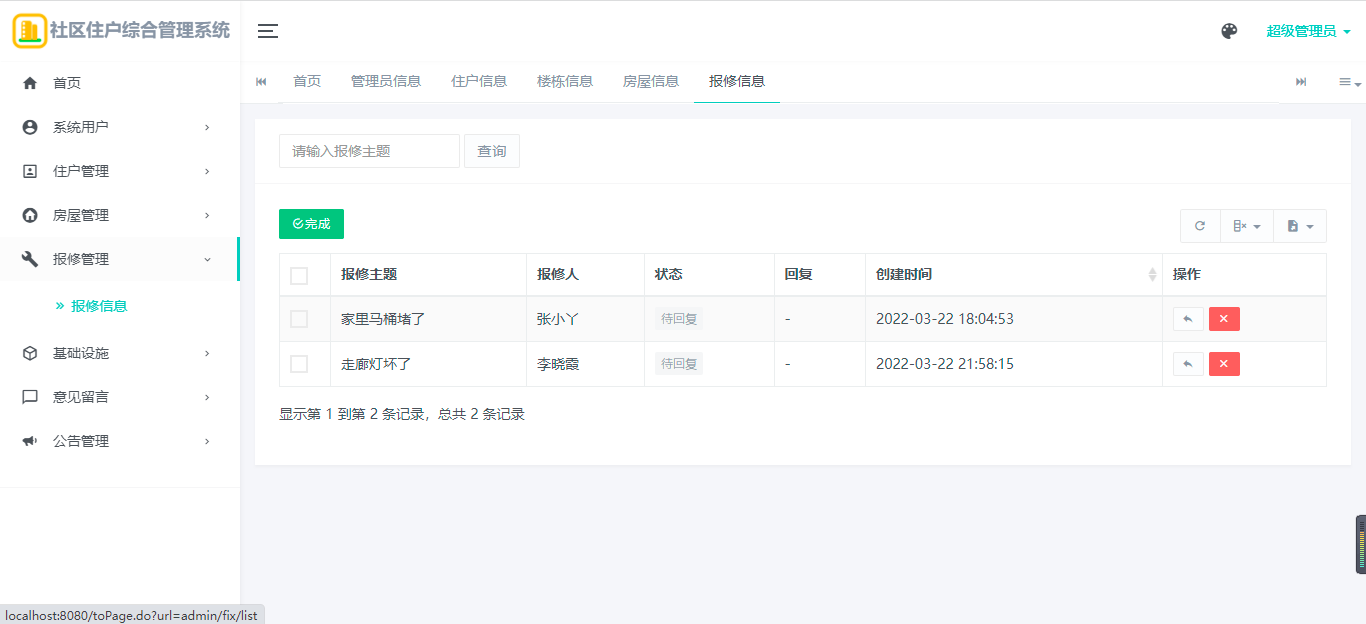Screen dimensions: 1366x624
Task: Switch to the 楼栋信息 tab
Action: click(565, 81)
